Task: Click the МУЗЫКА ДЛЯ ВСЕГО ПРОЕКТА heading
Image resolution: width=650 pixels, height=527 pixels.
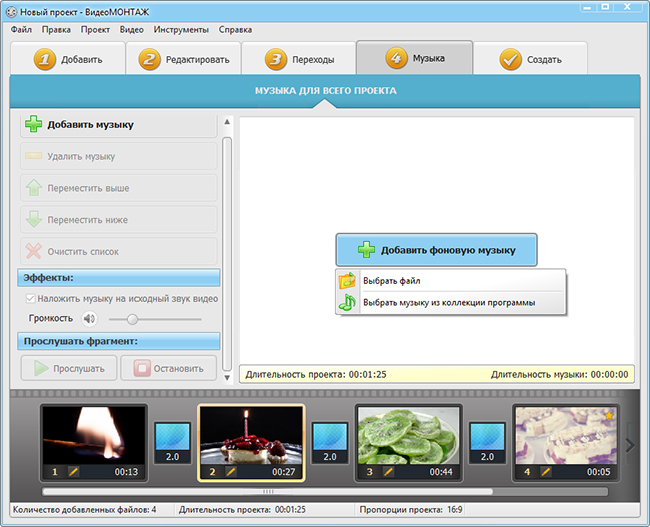Action: click(325, 90)
